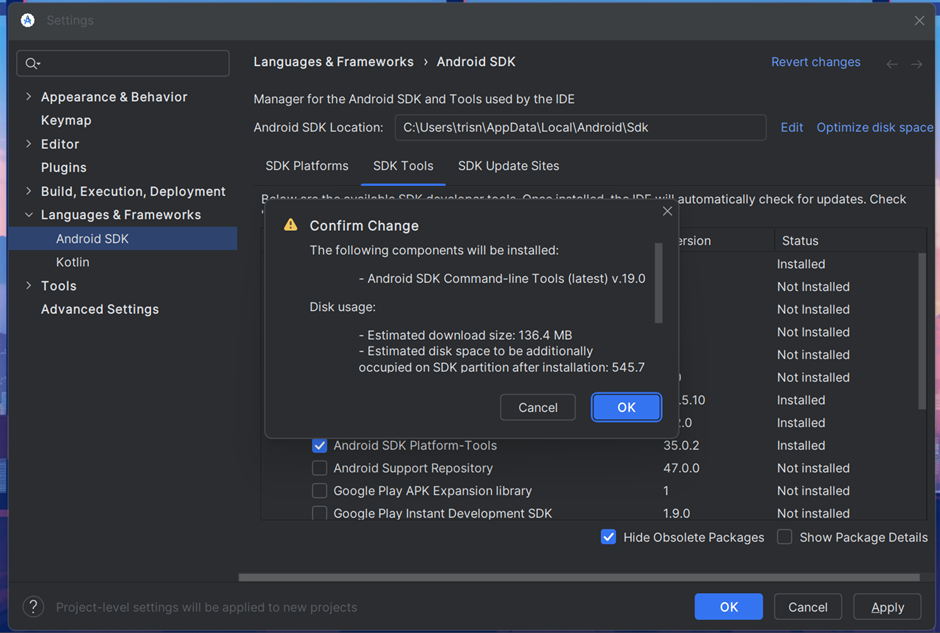Expand the Tools settings section

28,286
